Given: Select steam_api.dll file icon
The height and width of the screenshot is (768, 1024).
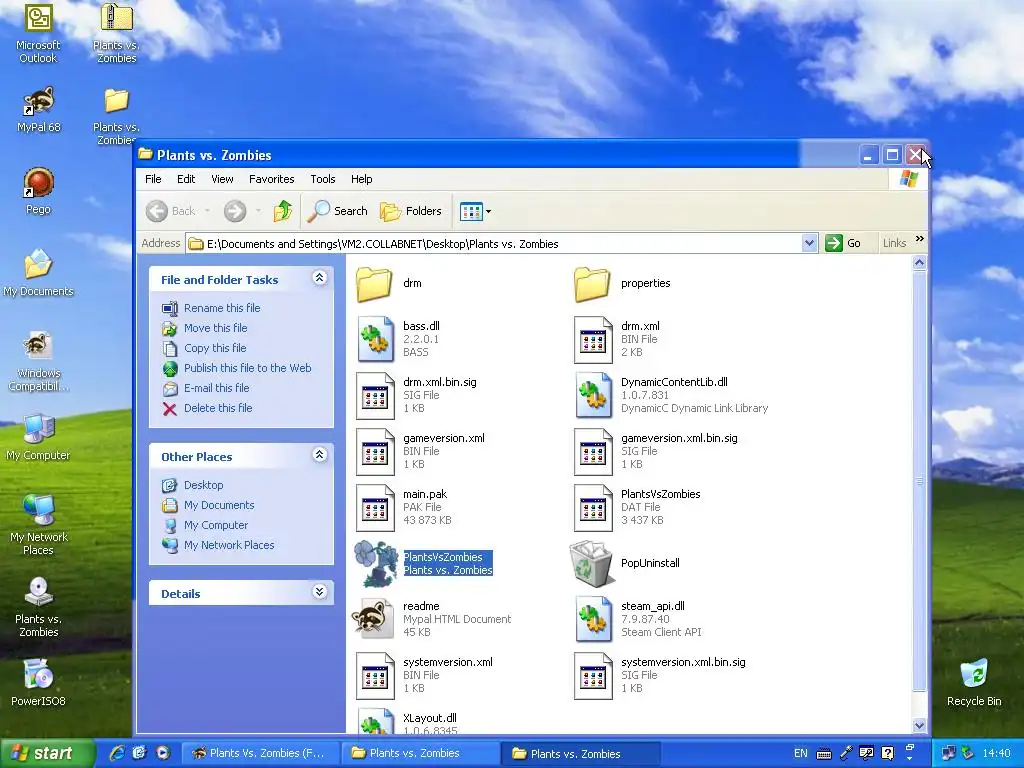Looking at the screenshot, I should (x=592, y=619).
